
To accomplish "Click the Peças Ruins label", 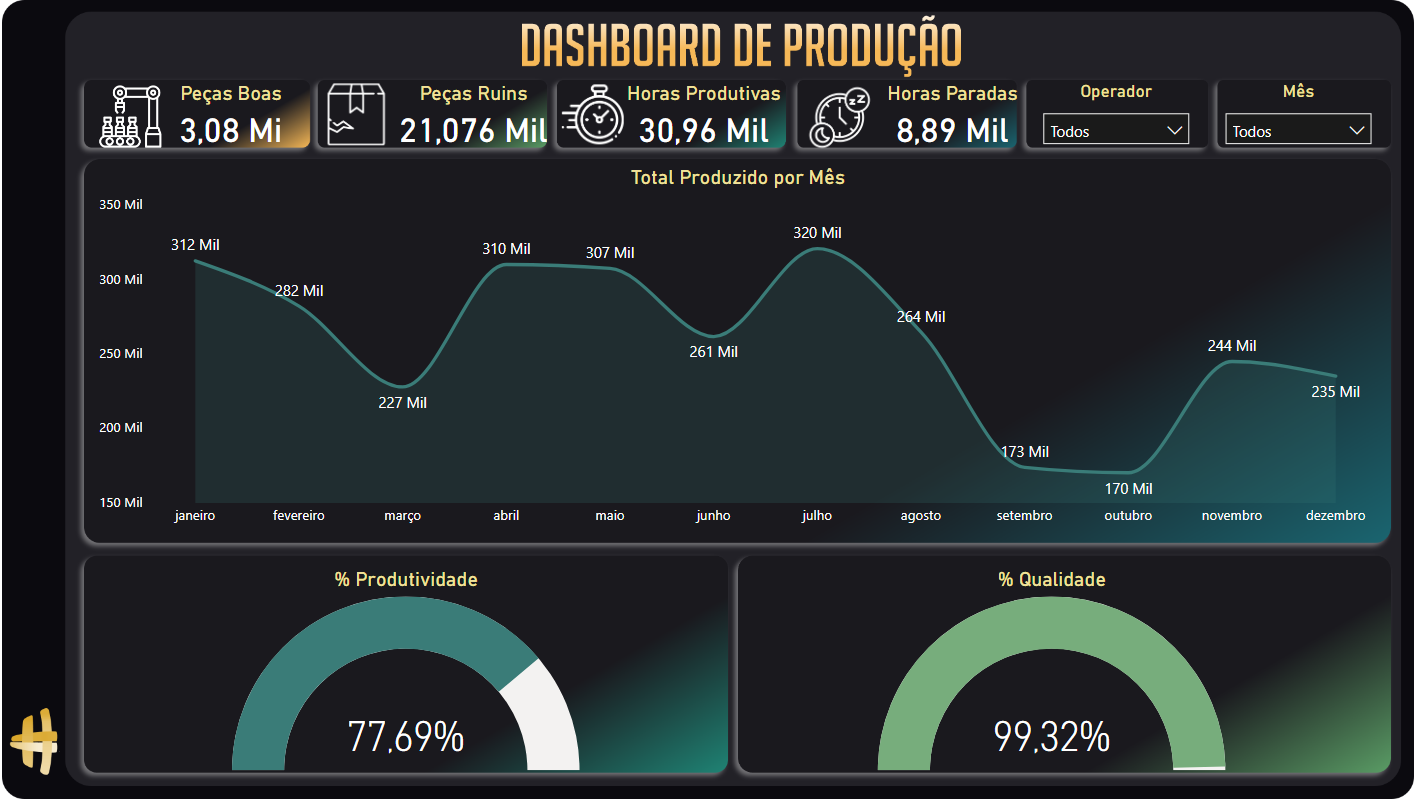I will tap(474, 94).
